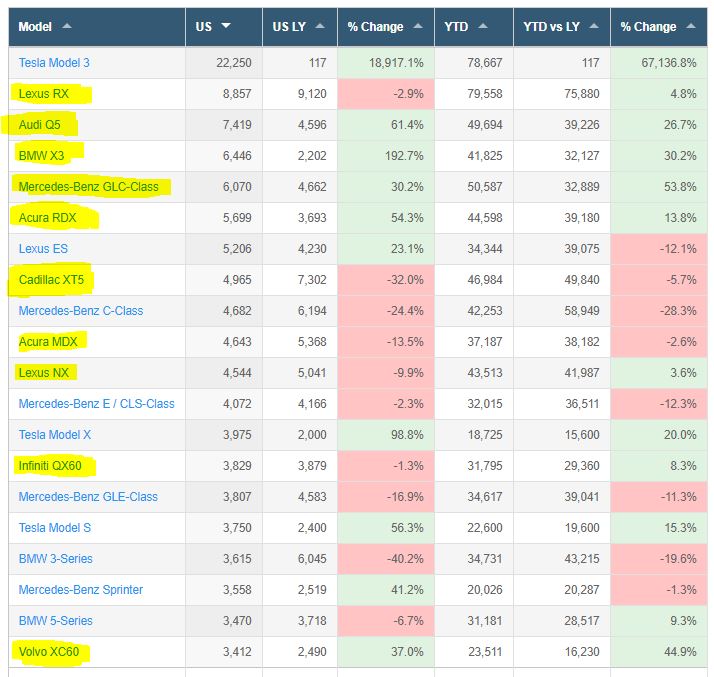Select the 50,587 YTD cell
This screenshot has height=677, width=714.
point(474,186)
